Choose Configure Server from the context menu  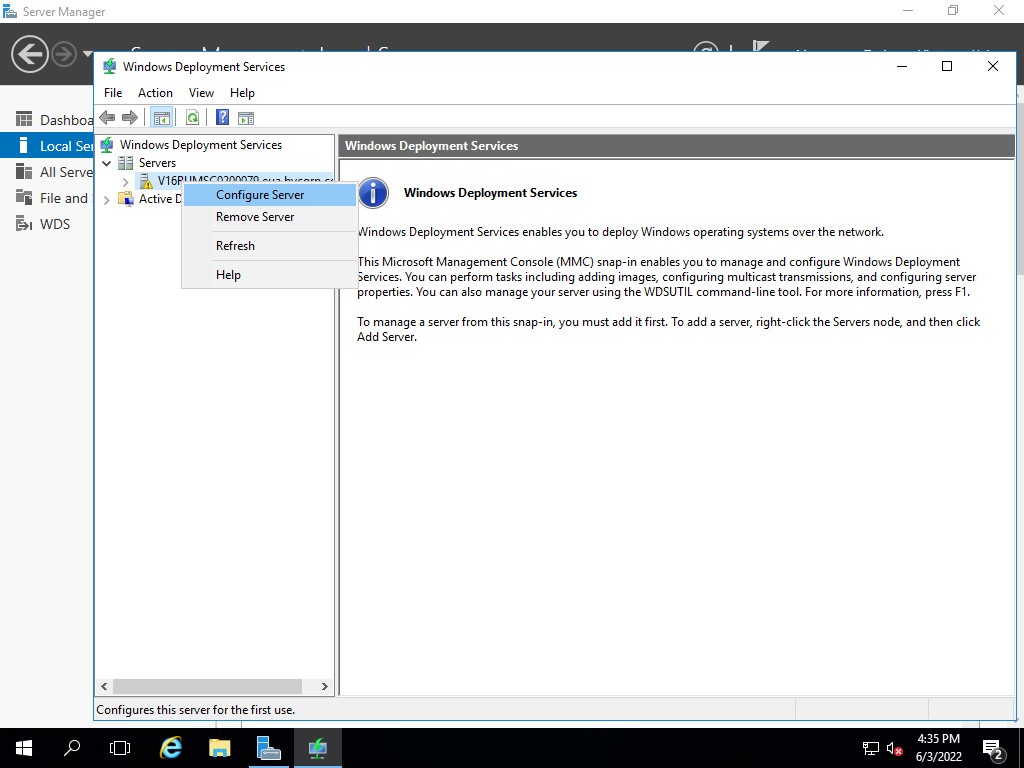pos(260,195)
